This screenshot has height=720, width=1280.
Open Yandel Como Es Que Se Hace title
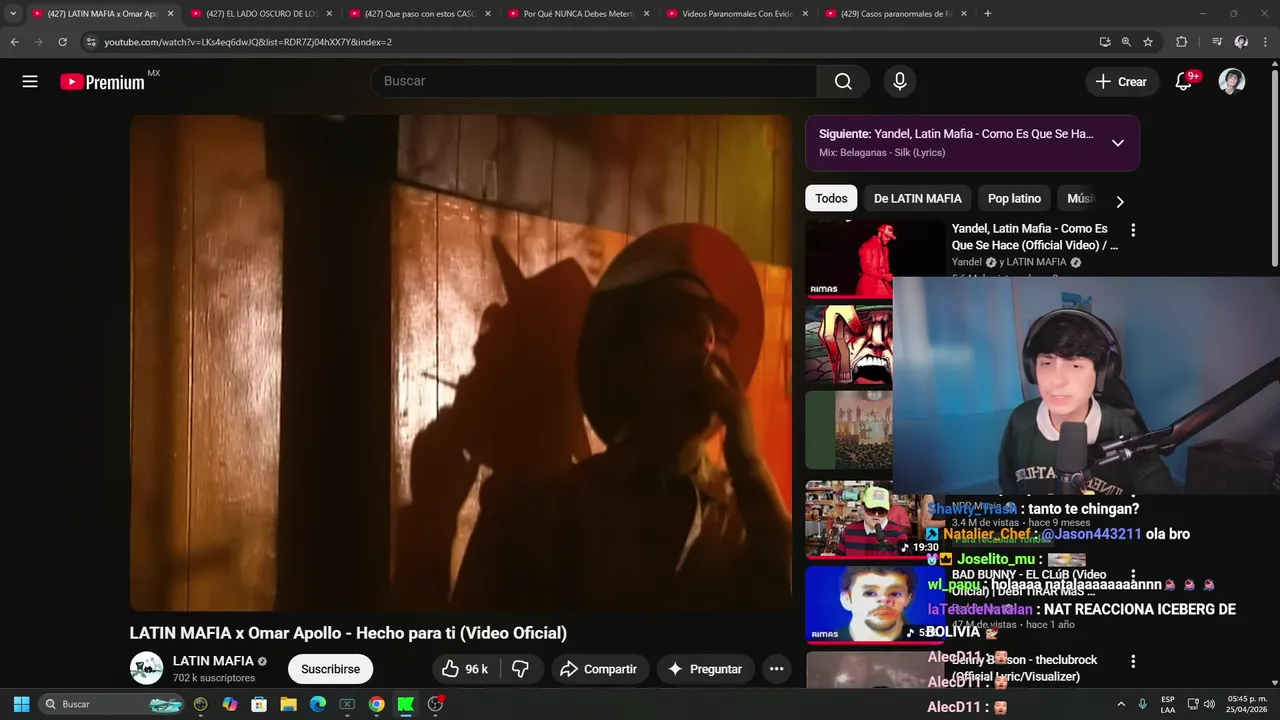click(x=1034, y=237)
